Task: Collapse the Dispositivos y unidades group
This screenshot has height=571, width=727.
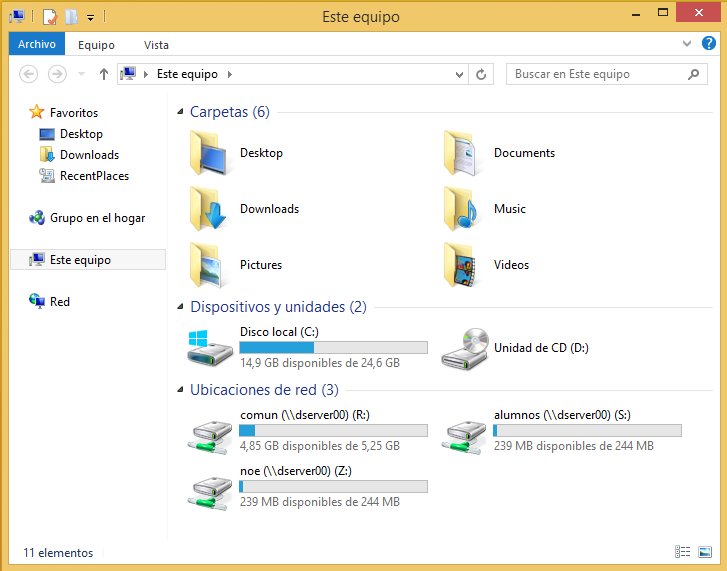Action: 180,307
